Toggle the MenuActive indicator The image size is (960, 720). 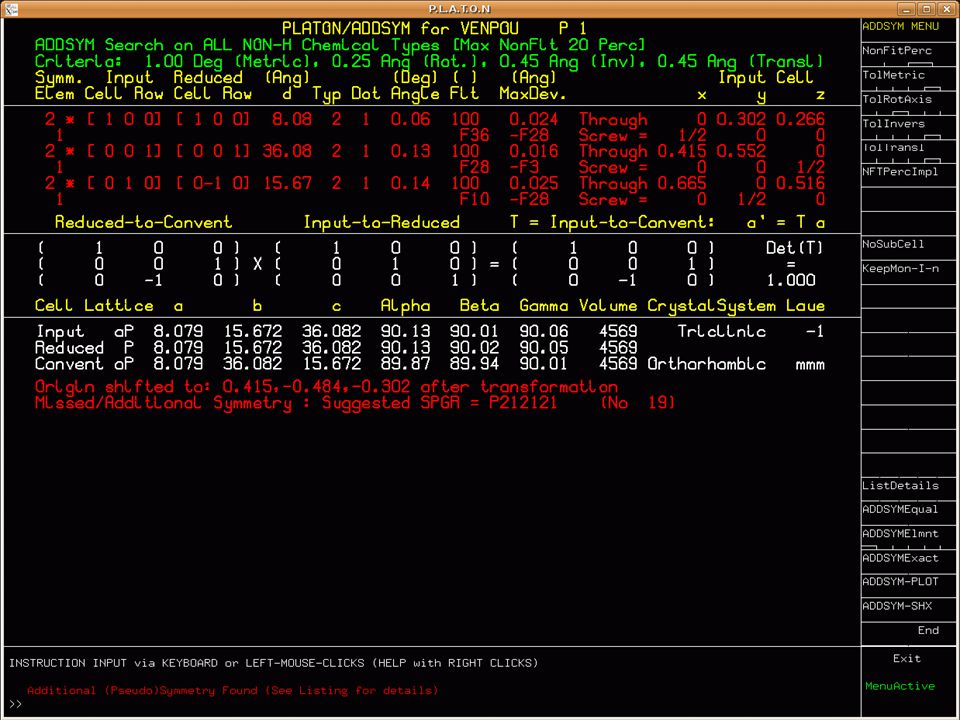pyautogui.click(x=899, y=686)
